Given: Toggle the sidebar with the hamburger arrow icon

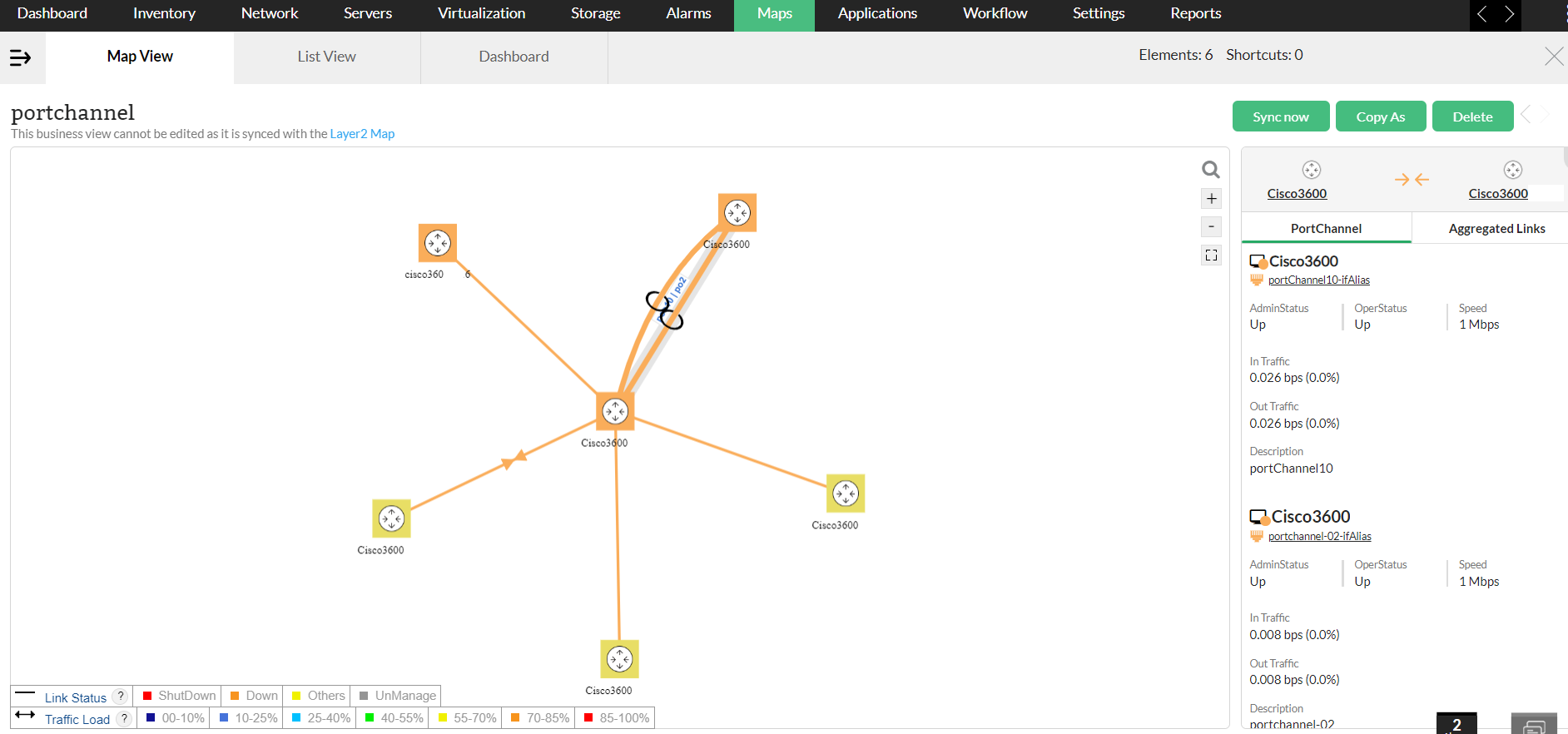Looking at the screenshot, I should pos(20,57).
